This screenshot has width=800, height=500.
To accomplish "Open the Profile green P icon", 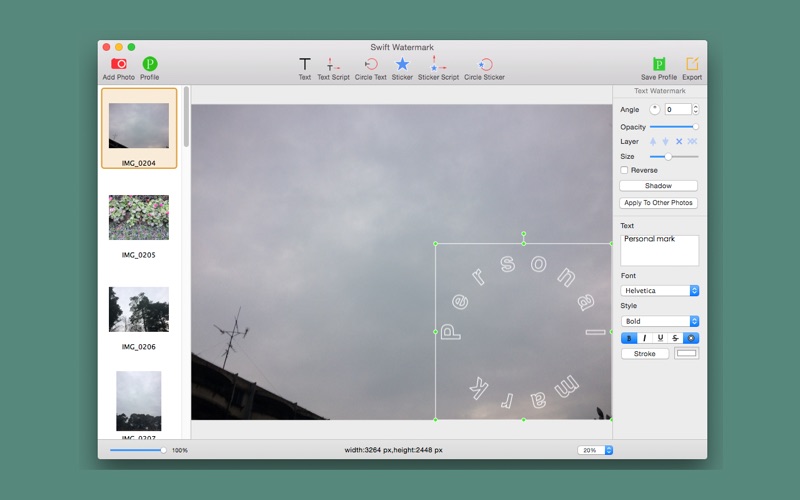I will [149, 64].
